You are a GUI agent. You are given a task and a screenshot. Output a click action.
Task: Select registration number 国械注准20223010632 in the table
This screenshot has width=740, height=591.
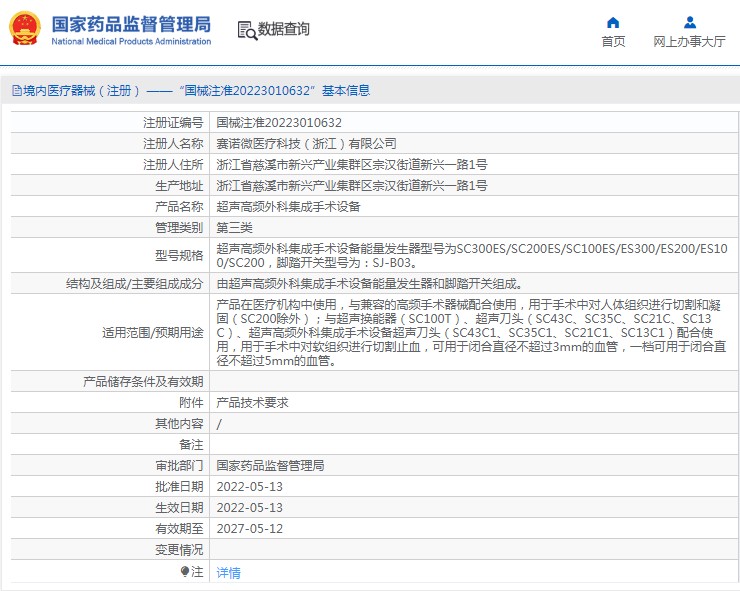tap(279, 123)
